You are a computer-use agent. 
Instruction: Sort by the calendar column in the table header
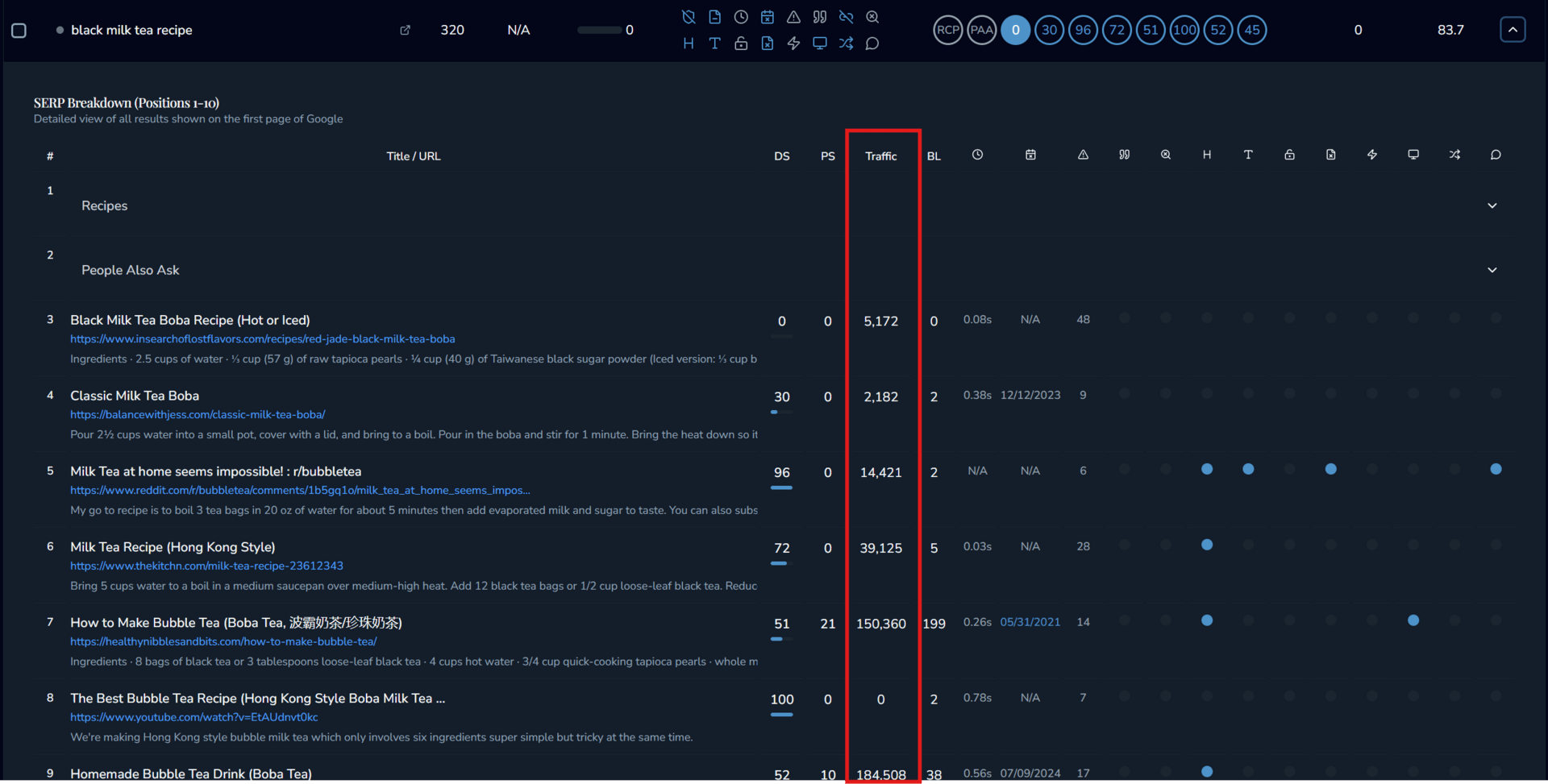point(1030,155)
